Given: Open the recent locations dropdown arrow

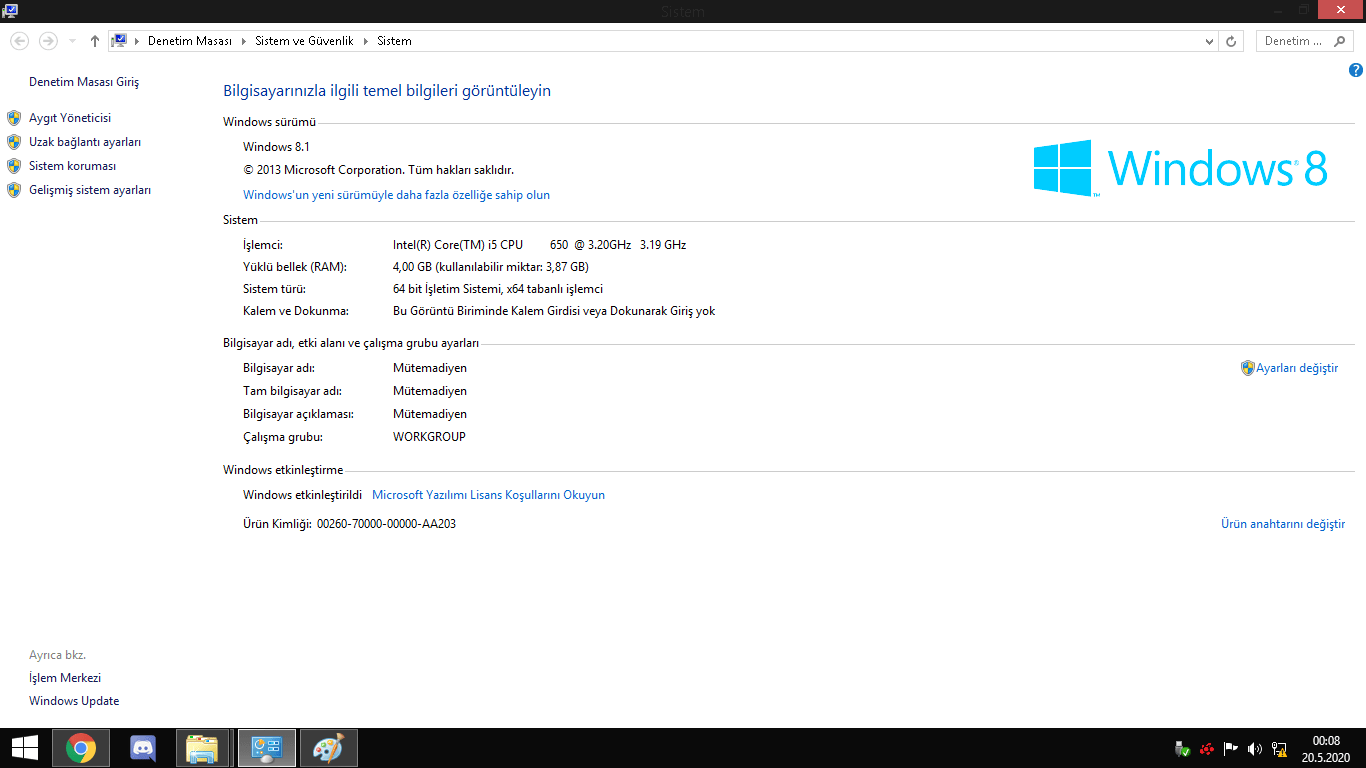Looking at the screenshot, I should 72,41.
